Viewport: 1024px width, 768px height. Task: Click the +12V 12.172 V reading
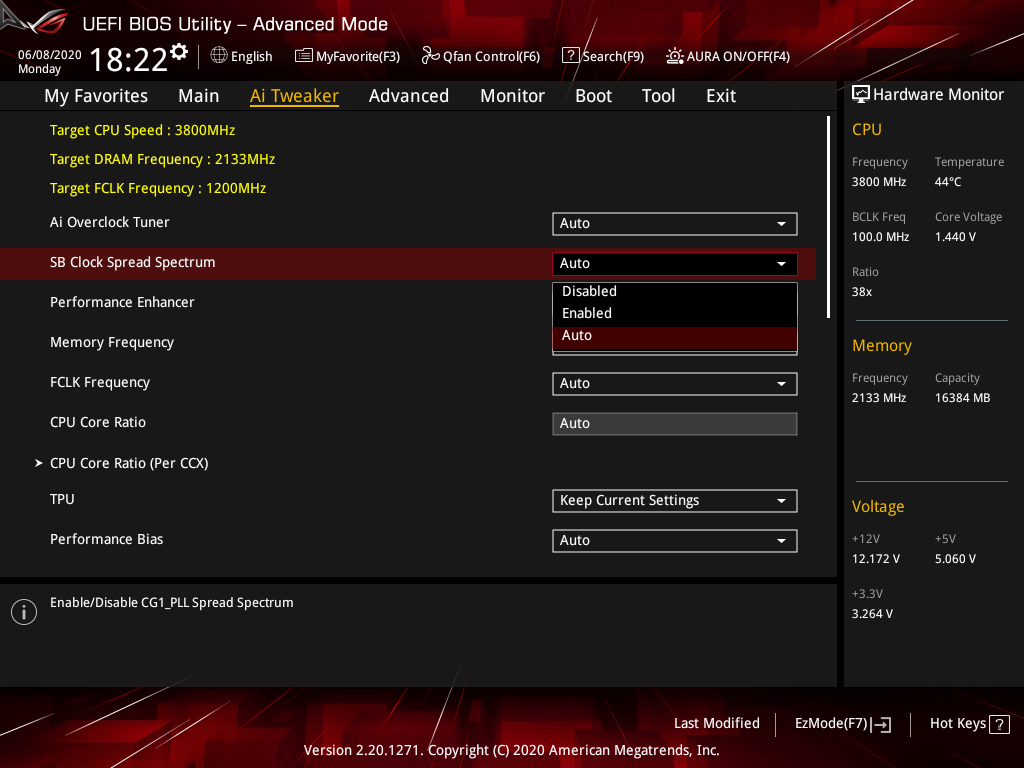(x=876, y=559)
